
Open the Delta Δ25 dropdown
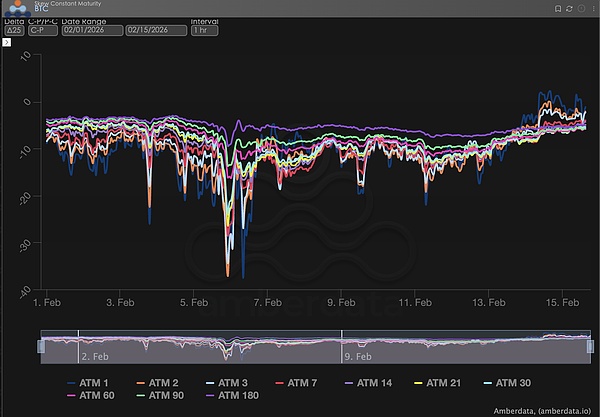pyautogui.click(x=13, y=30)
